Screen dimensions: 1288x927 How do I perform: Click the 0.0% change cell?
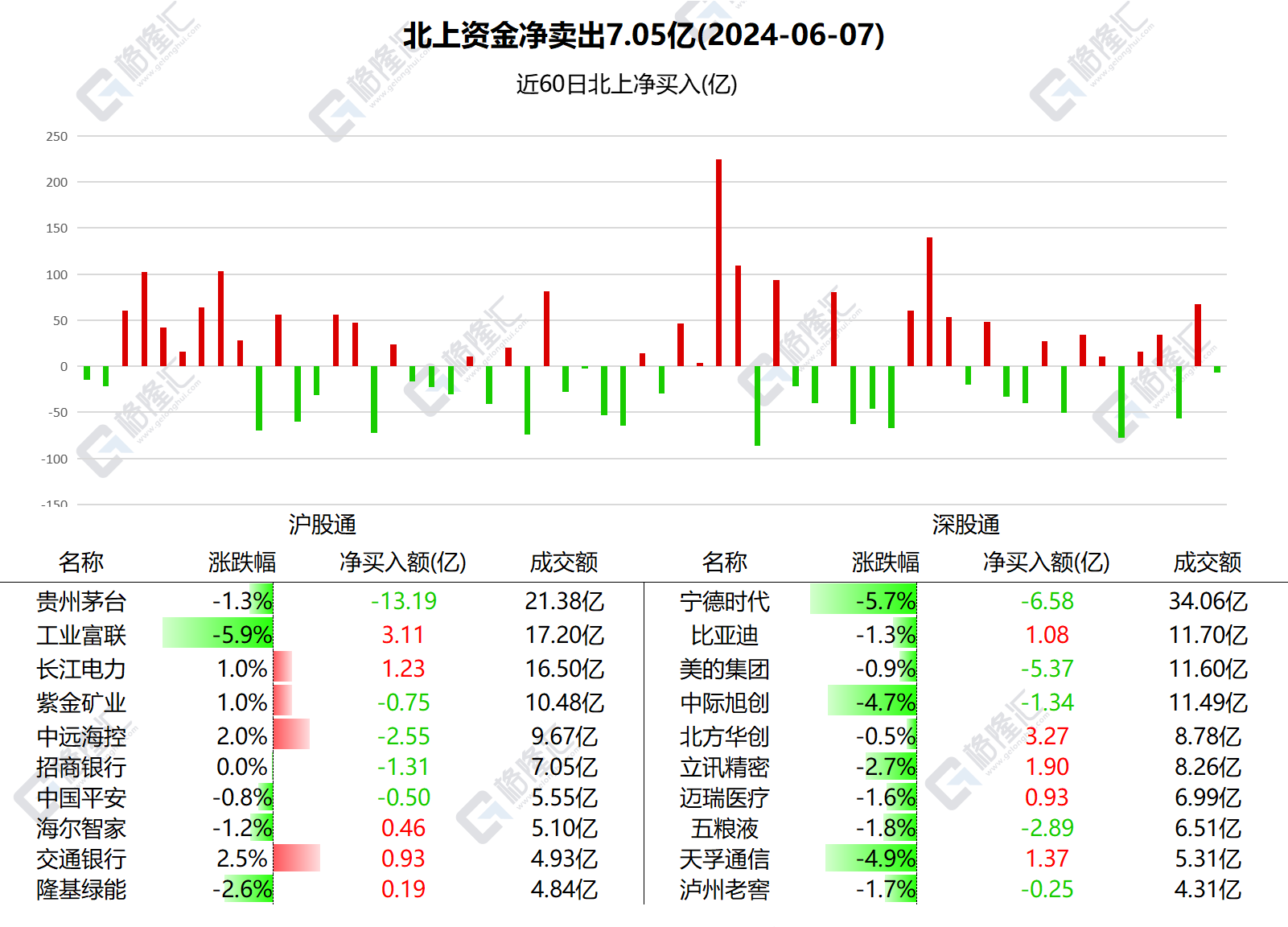242,767
